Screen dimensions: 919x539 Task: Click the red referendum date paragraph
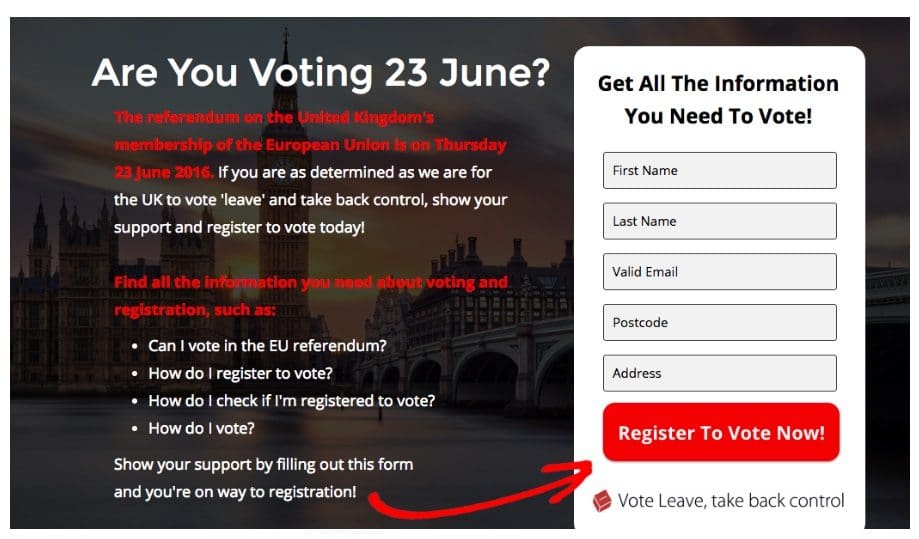click(x=309, y=145)
